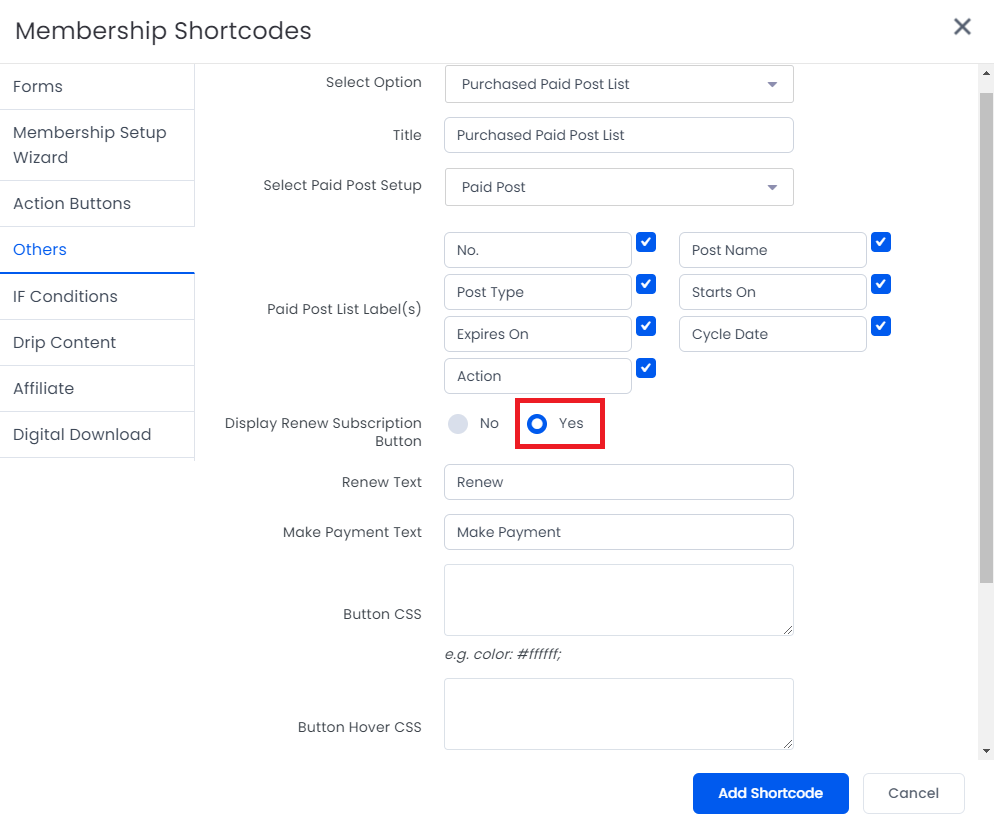
Task: Click into the Renew Text field
Action: click(619, 482)
